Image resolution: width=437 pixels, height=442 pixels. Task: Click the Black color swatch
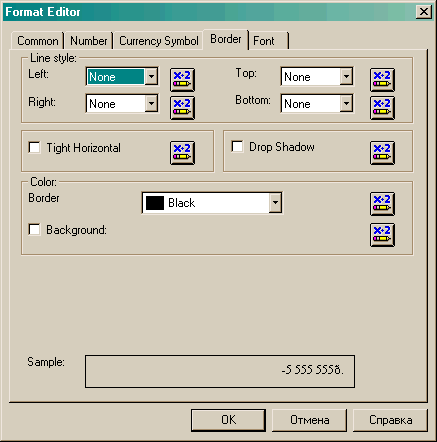(155, 203)
